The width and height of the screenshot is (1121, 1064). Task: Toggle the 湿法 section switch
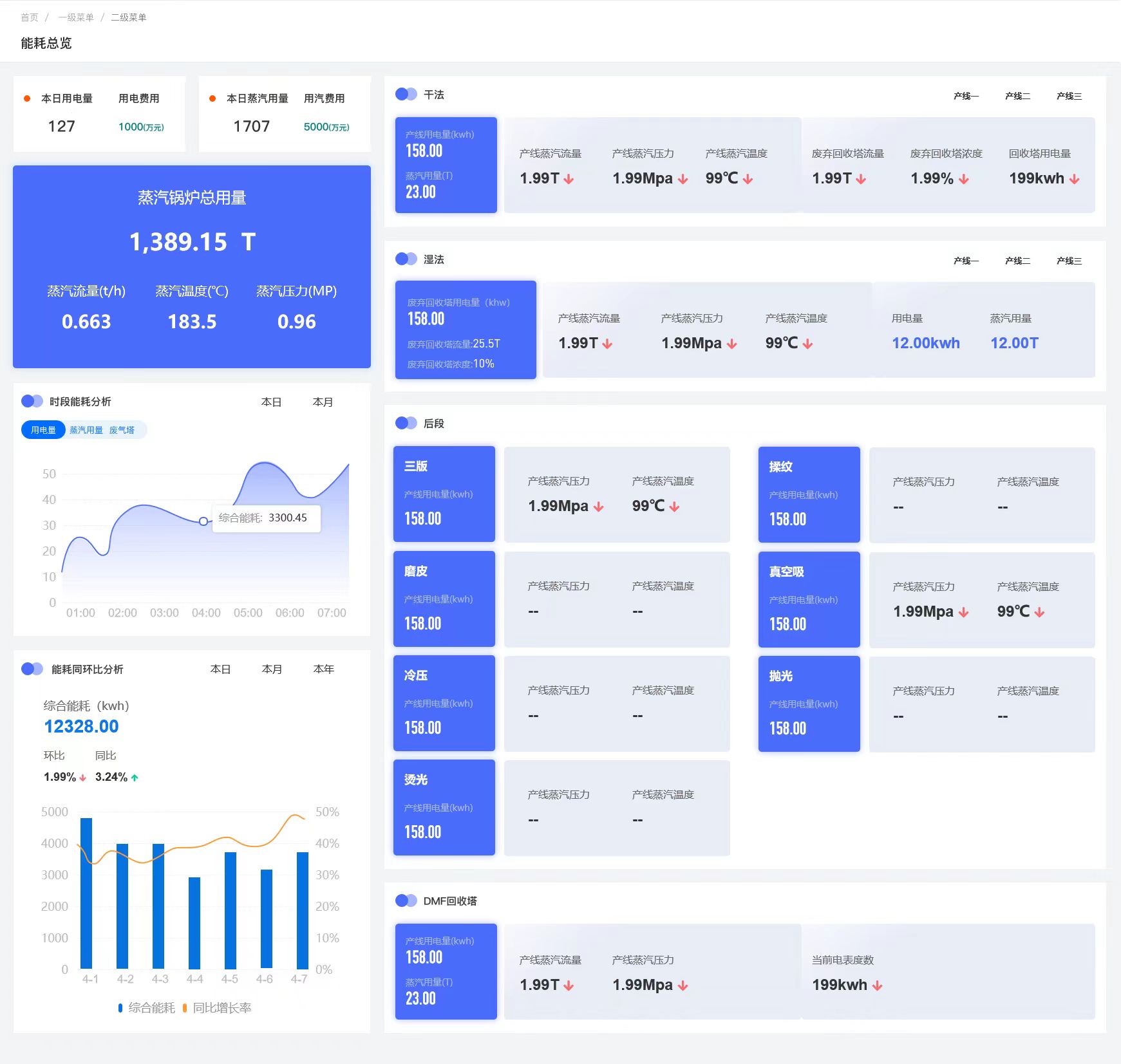pyautogui.click(x=406, y=259)
